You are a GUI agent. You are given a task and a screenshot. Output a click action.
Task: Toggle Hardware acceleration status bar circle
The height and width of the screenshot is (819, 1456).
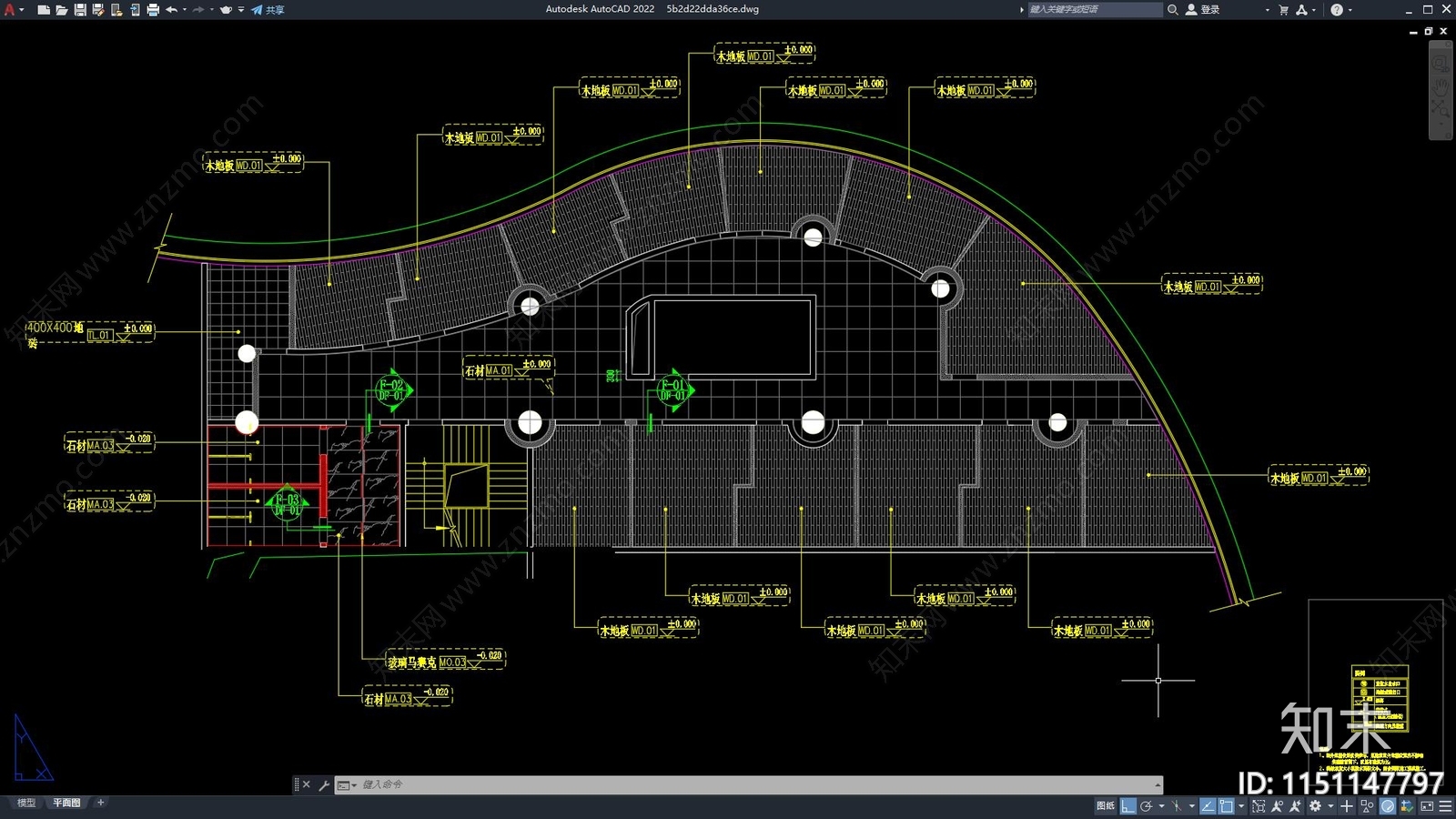coord(1388,805)
